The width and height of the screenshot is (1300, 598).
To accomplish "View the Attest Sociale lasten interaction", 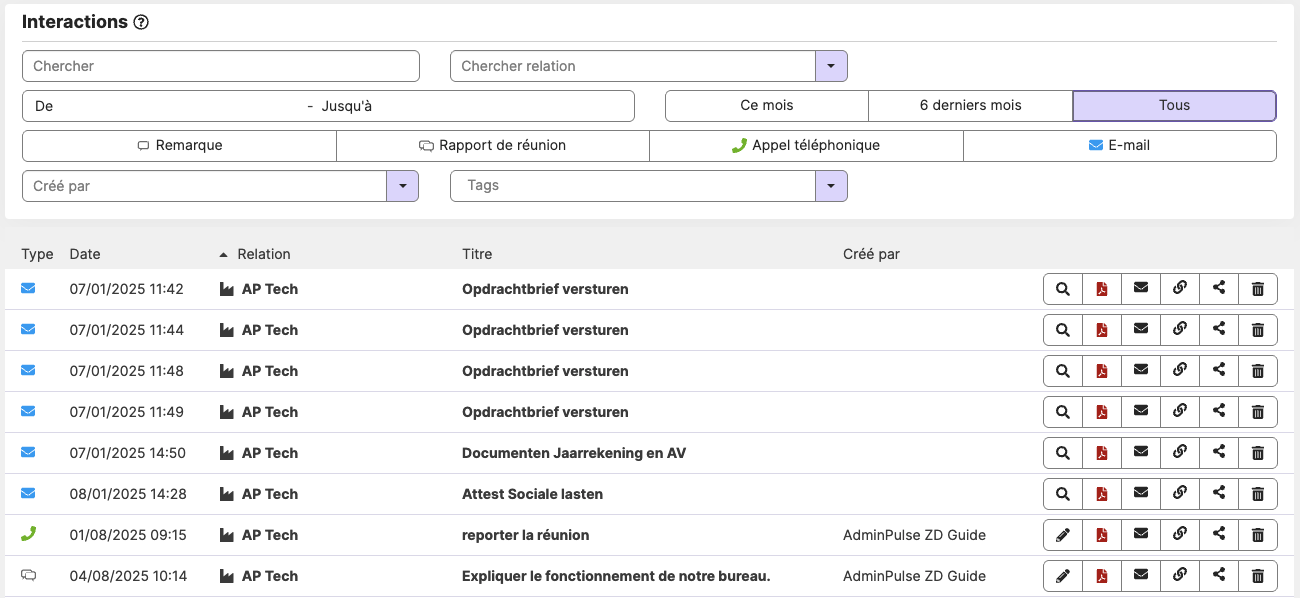I will (x=1063, y=494).
